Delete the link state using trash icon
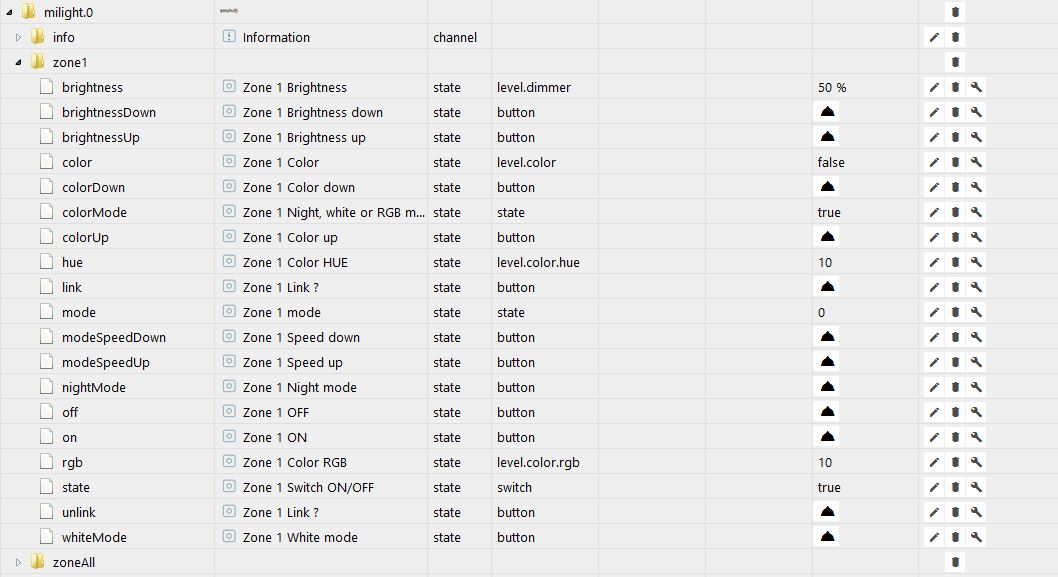 pos(955,287)
